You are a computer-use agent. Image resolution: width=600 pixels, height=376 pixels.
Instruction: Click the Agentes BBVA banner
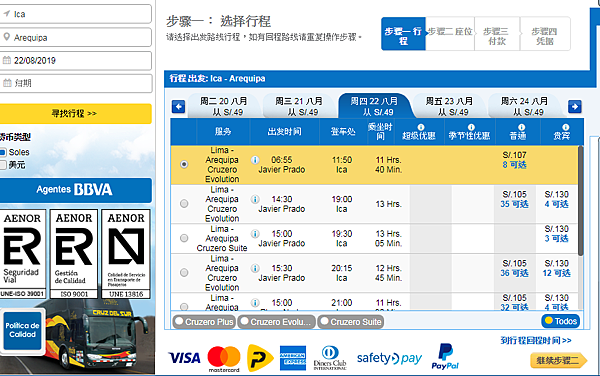point(75,190)
